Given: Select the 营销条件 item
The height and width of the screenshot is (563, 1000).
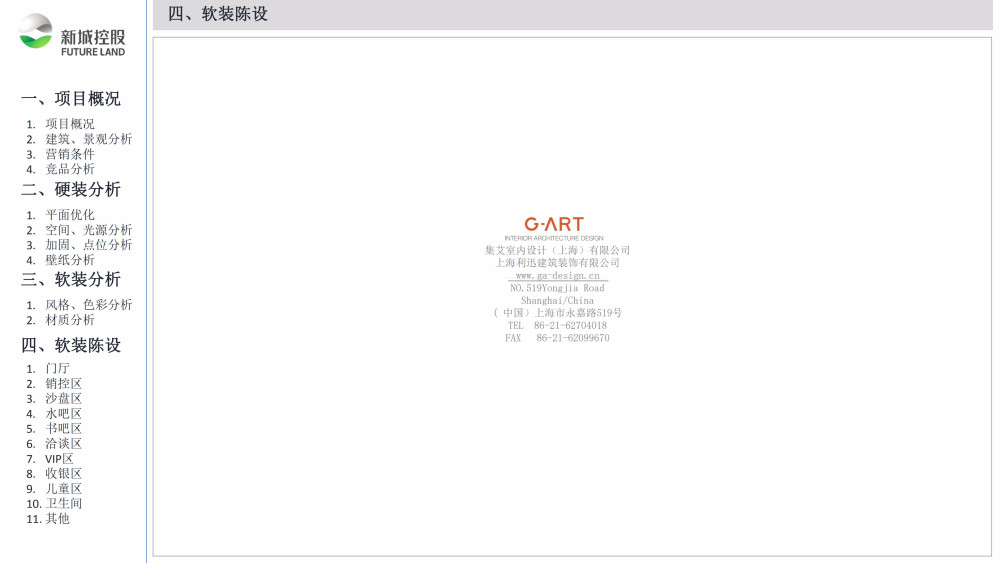Looking at the screenshot, I should (70, 154).
